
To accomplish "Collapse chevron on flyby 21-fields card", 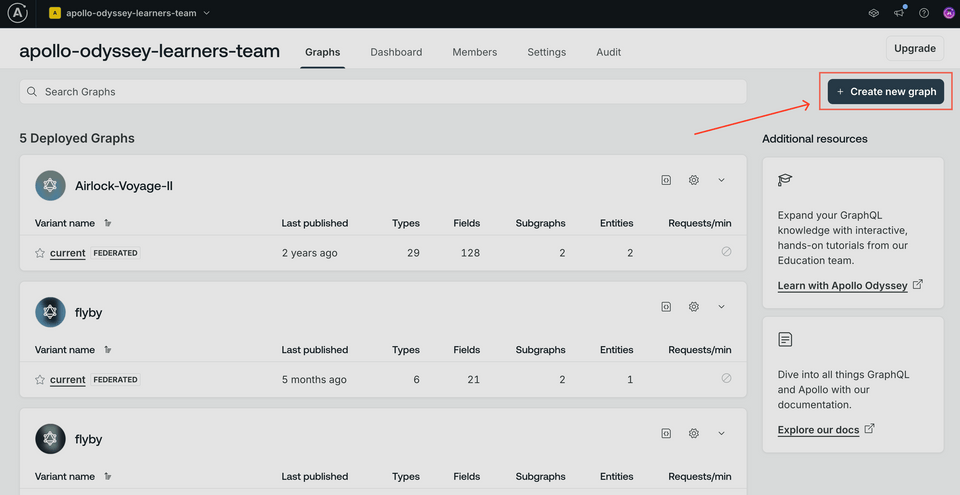I will pos(721,307).
